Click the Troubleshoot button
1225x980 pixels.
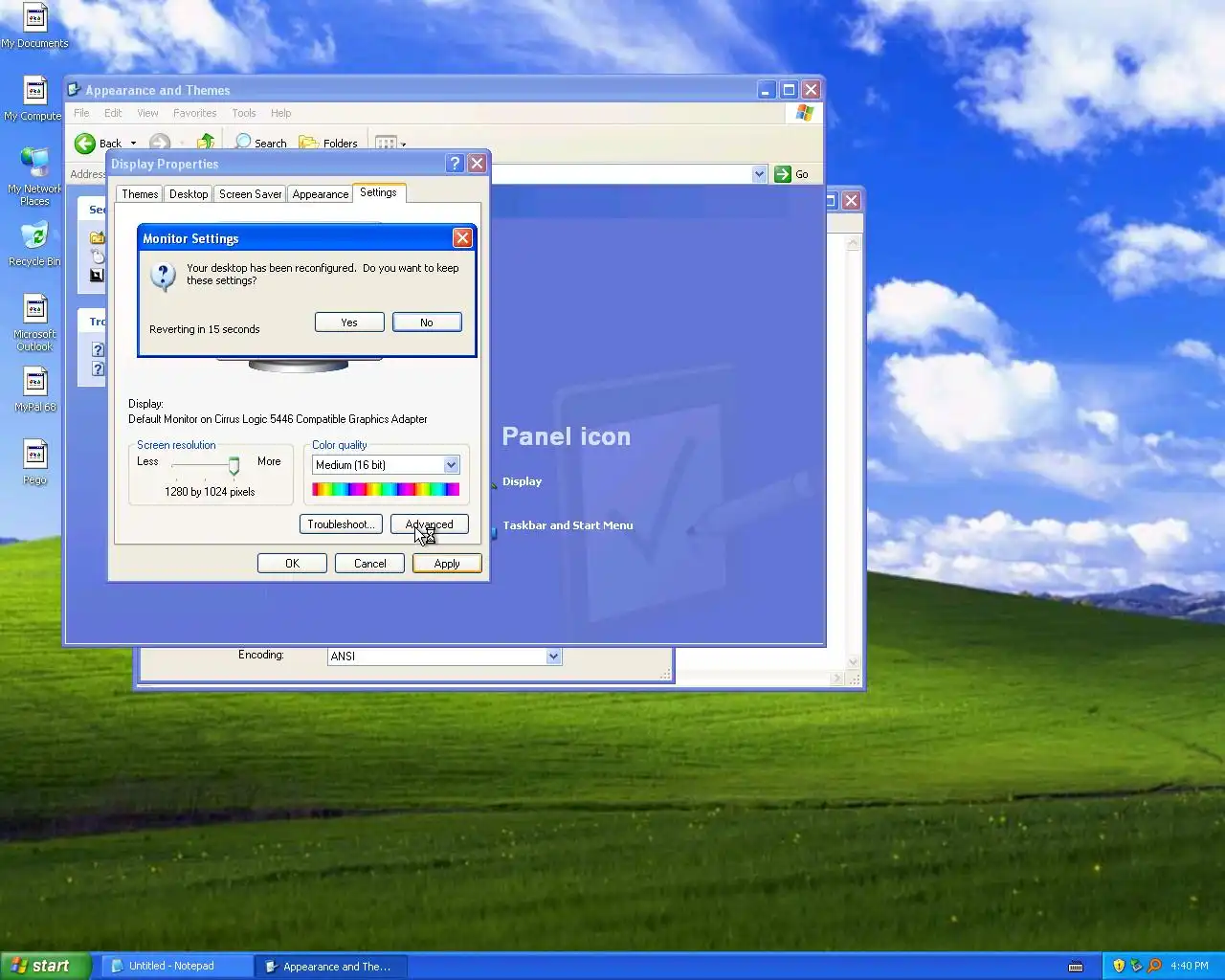coord(341,524)
